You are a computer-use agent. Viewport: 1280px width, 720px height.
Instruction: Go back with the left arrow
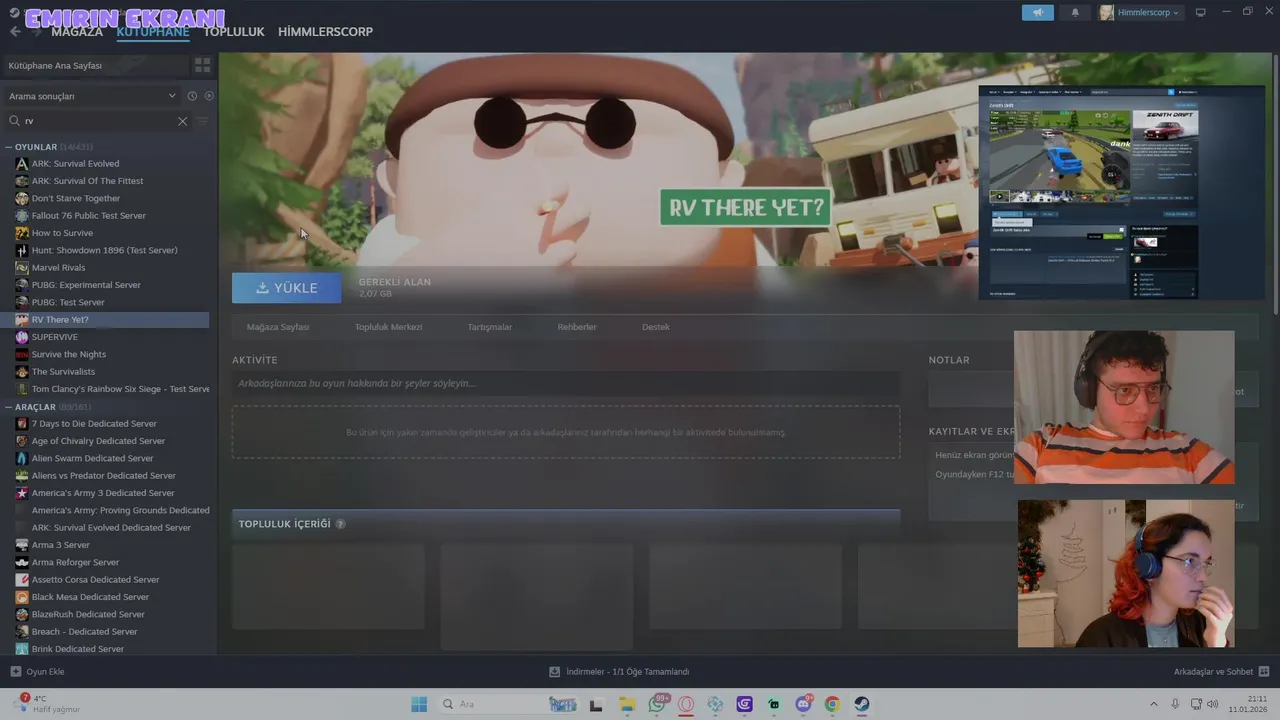pos(15,32)
